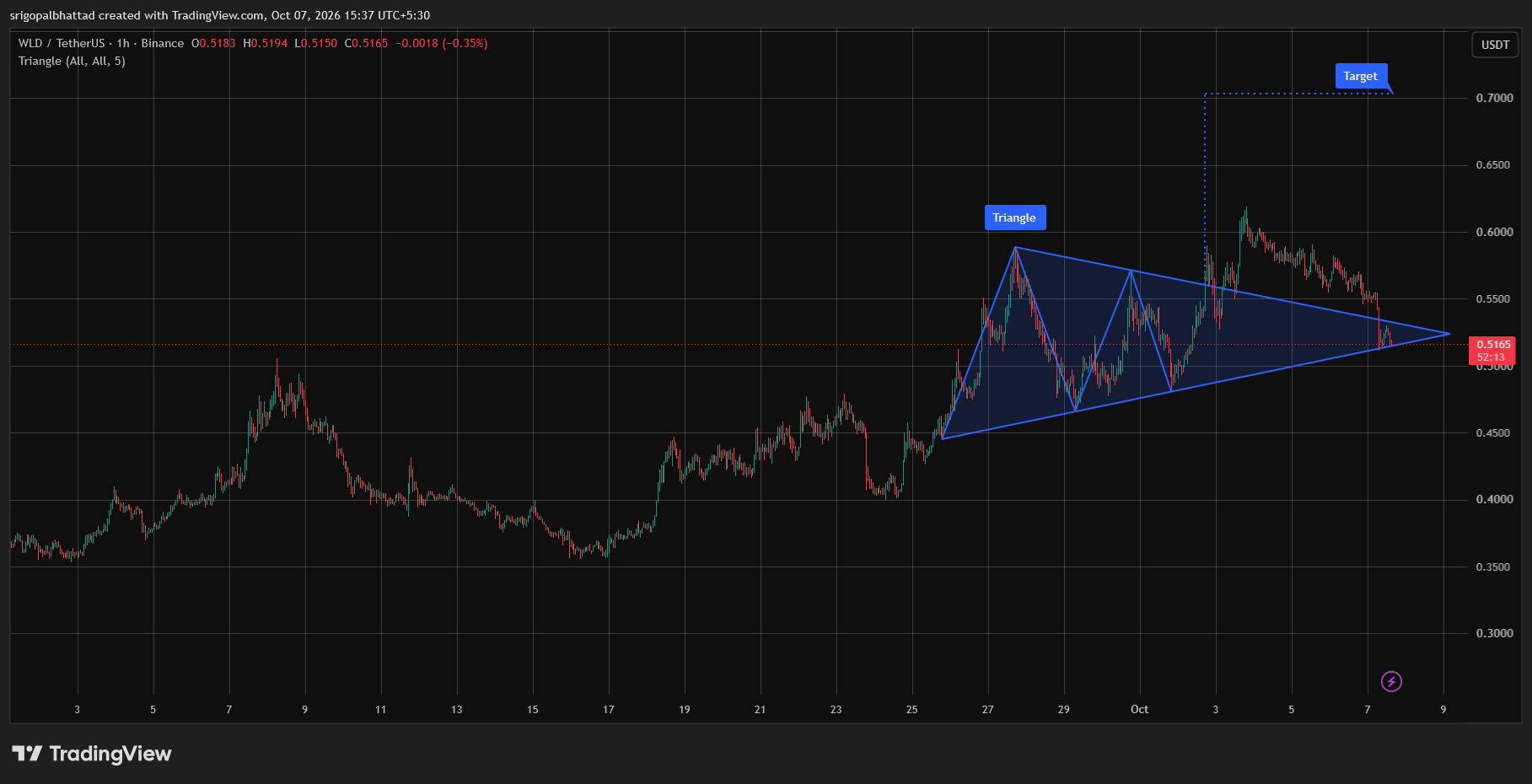The width and height of the screenshot is (1532, 784).
Task: Click the 0.5194 high price value in legend
Action: tap(269, 43)
